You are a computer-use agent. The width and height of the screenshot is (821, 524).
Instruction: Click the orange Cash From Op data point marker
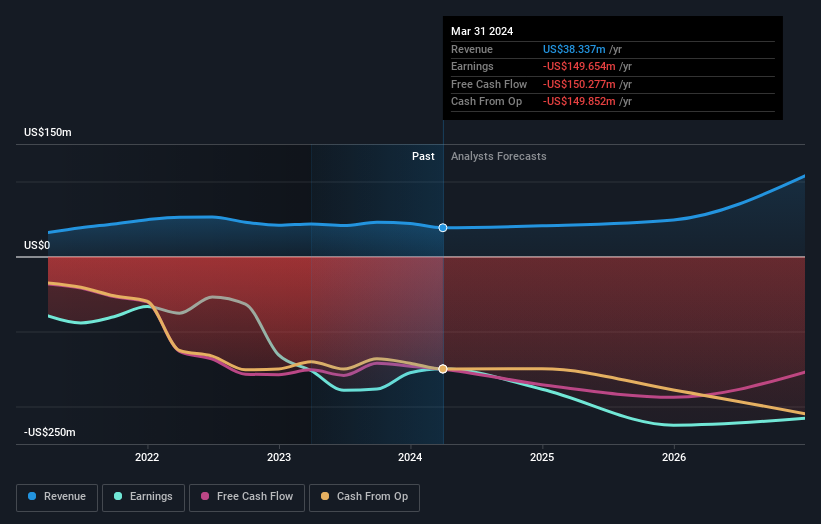click(x=443, y=369)
